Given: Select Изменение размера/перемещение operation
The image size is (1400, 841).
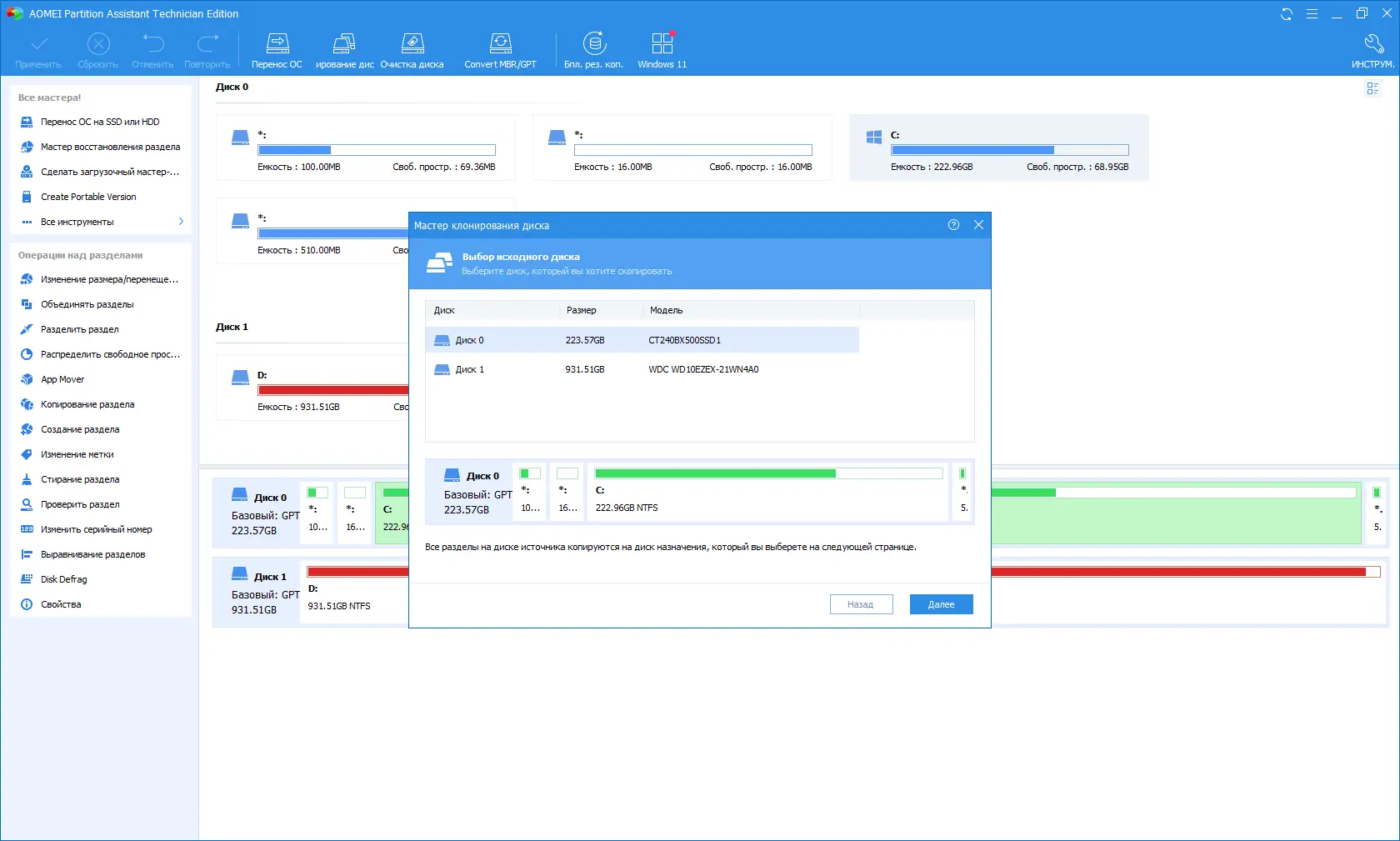Looking at the screenshot, I should coord(100,279).
